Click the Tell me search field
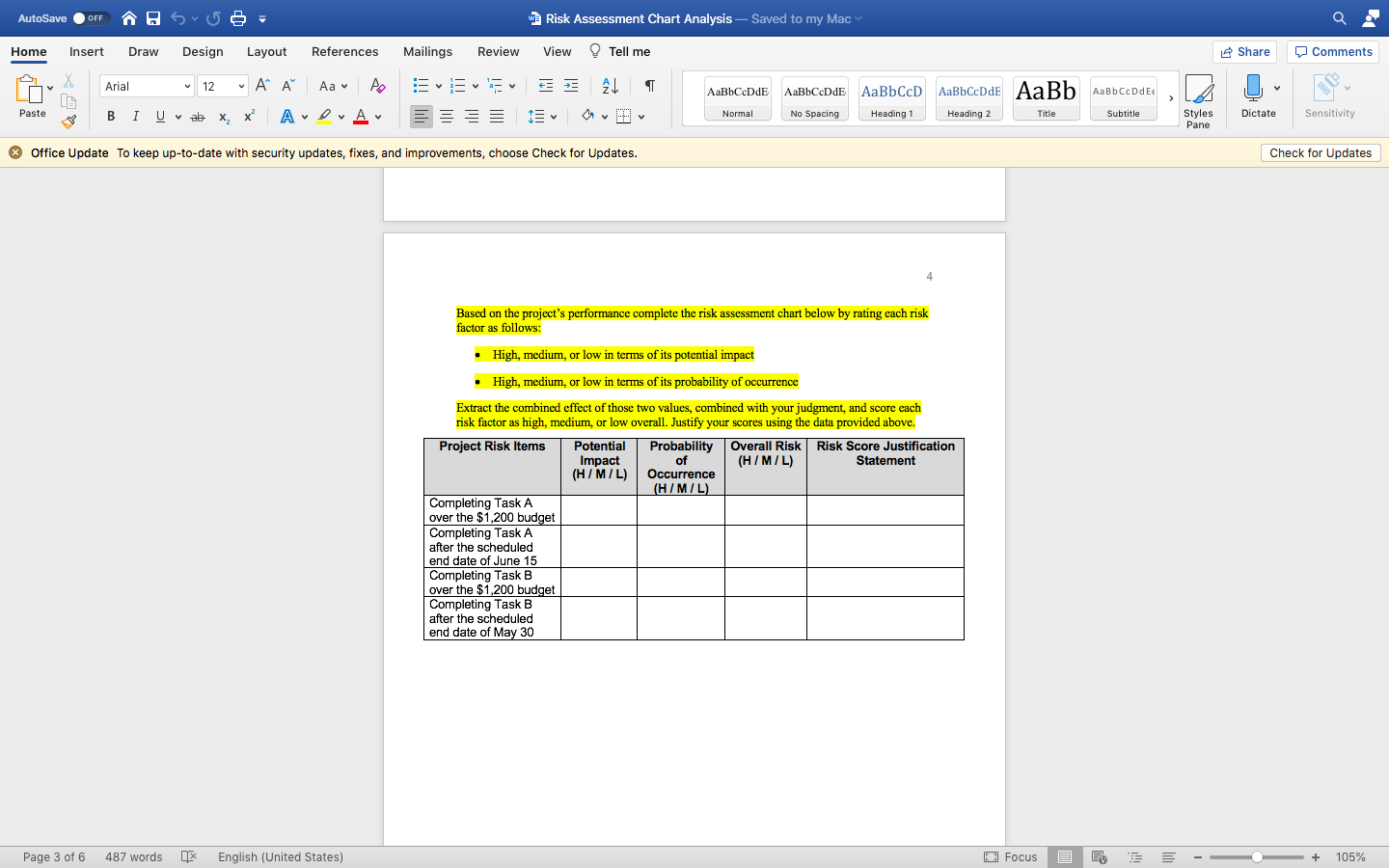Image resolution: width=1389 pixels, height=868 pixels. click(619, 51)
